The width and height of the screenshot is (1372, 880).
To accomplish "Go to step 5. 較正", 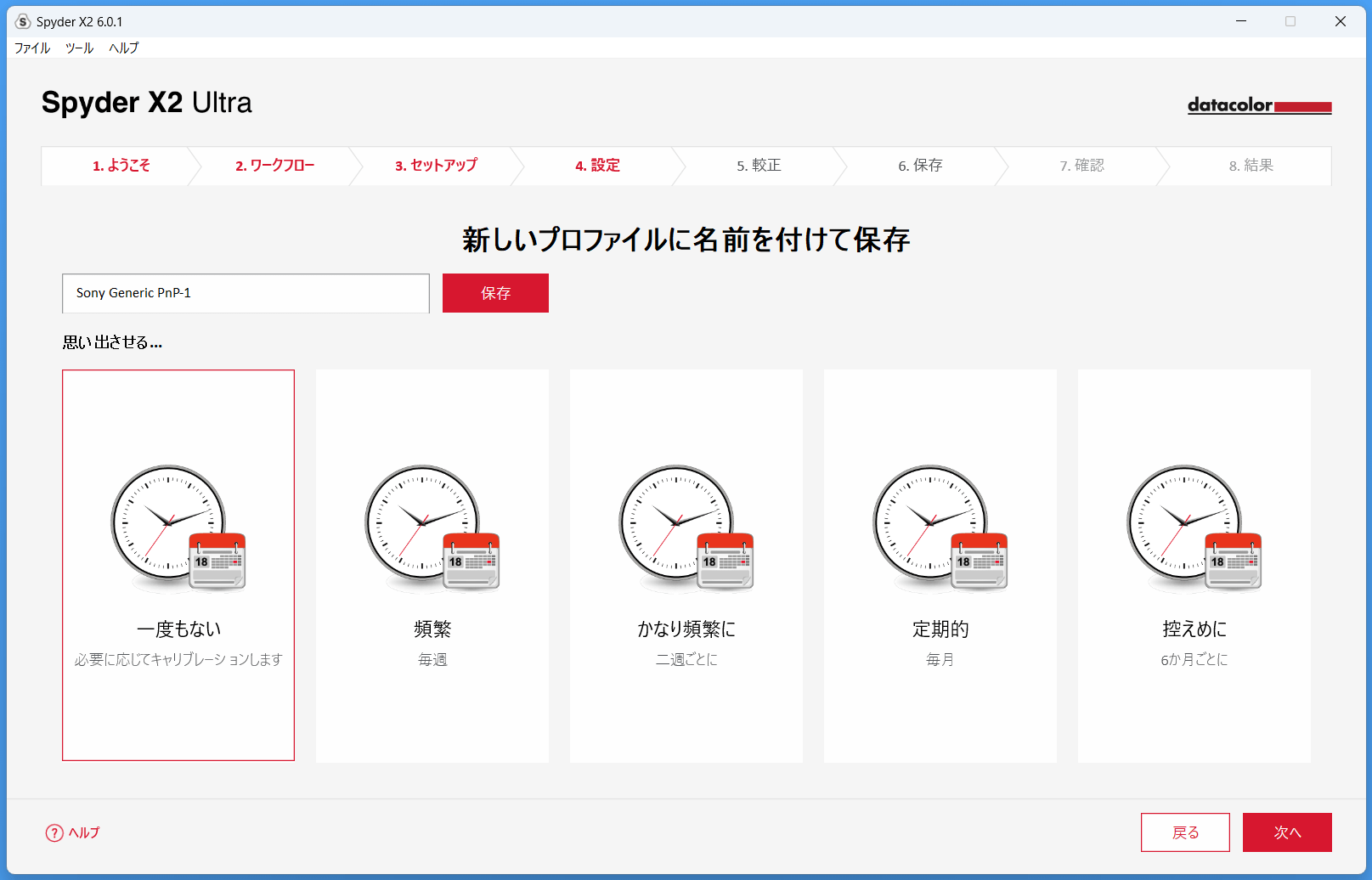I will pos(759,166).
